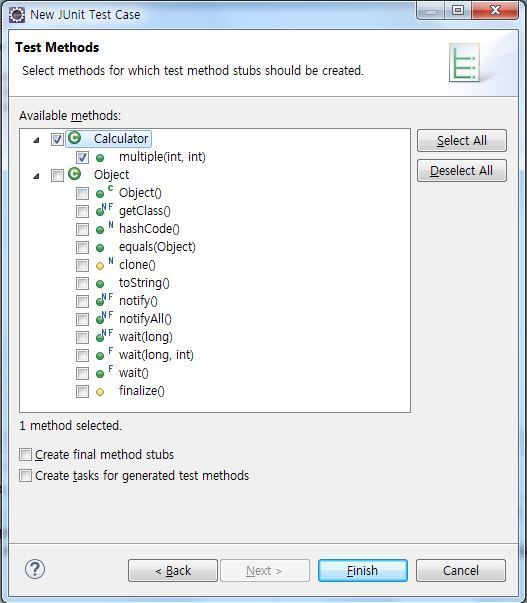Enable Create final method stubs
Screen dimensions: 527x603
[25, 455]
